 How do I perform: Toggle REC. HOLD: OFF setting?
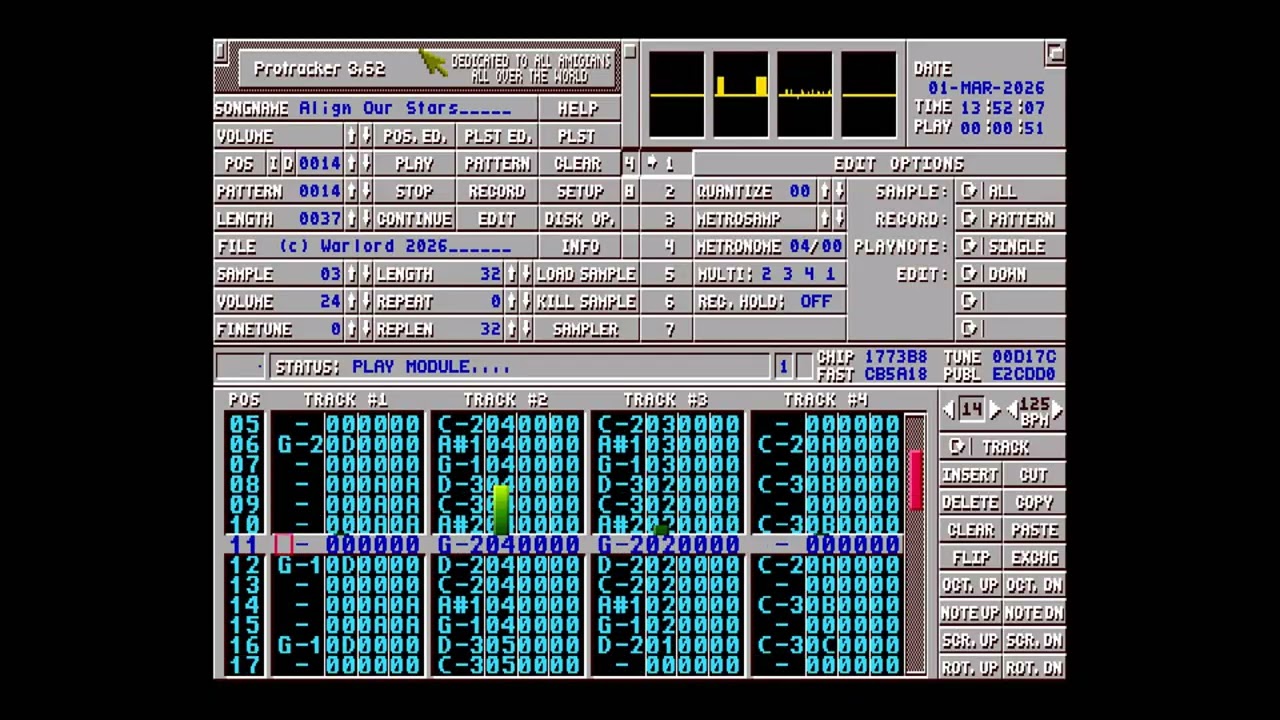point(770,301)
